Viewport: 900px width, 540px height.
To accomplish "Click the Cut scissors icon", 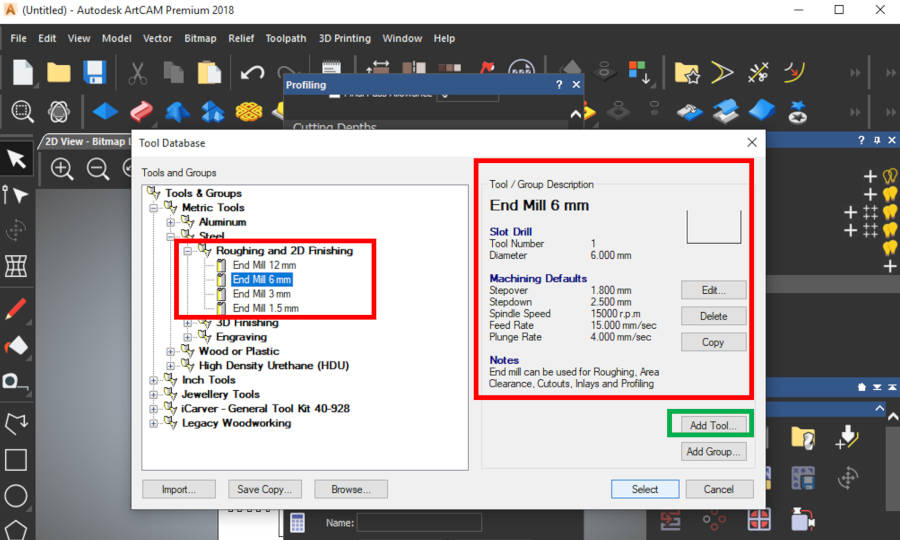I will pos(137,73).
